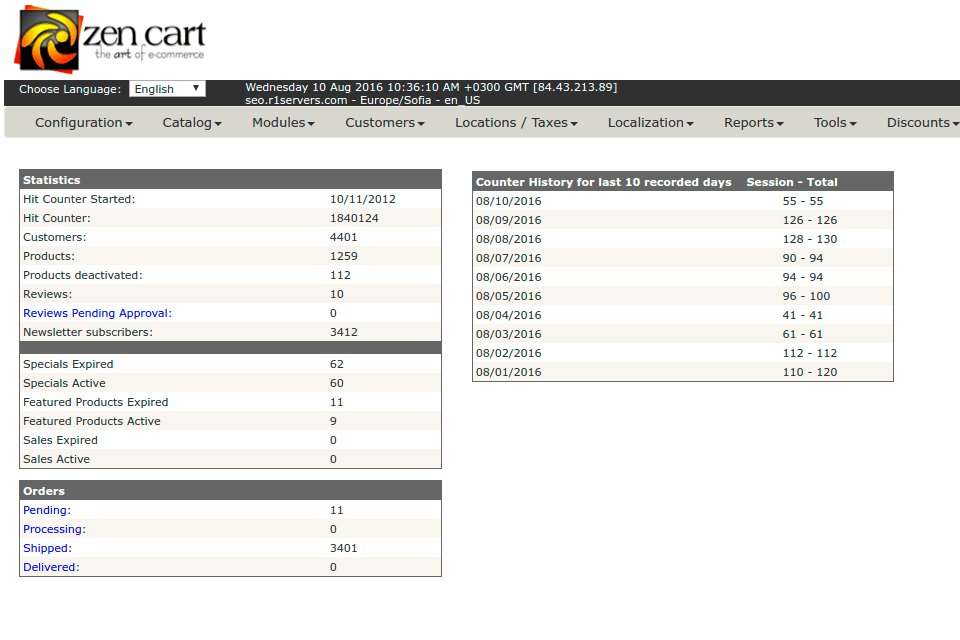The width and height of the screenshot is (960, 640).
Task: Click the Statistics panel header
Action: 230,180
